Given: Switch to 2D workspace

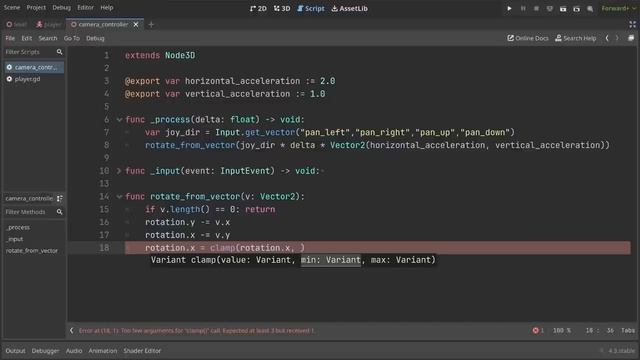Looking at the screenshot, I should click(x=258, y=8).
